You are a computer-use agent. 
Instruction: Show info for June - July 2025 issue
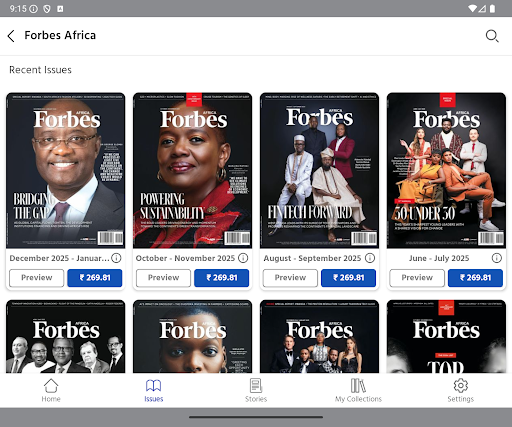pos(497,258)
